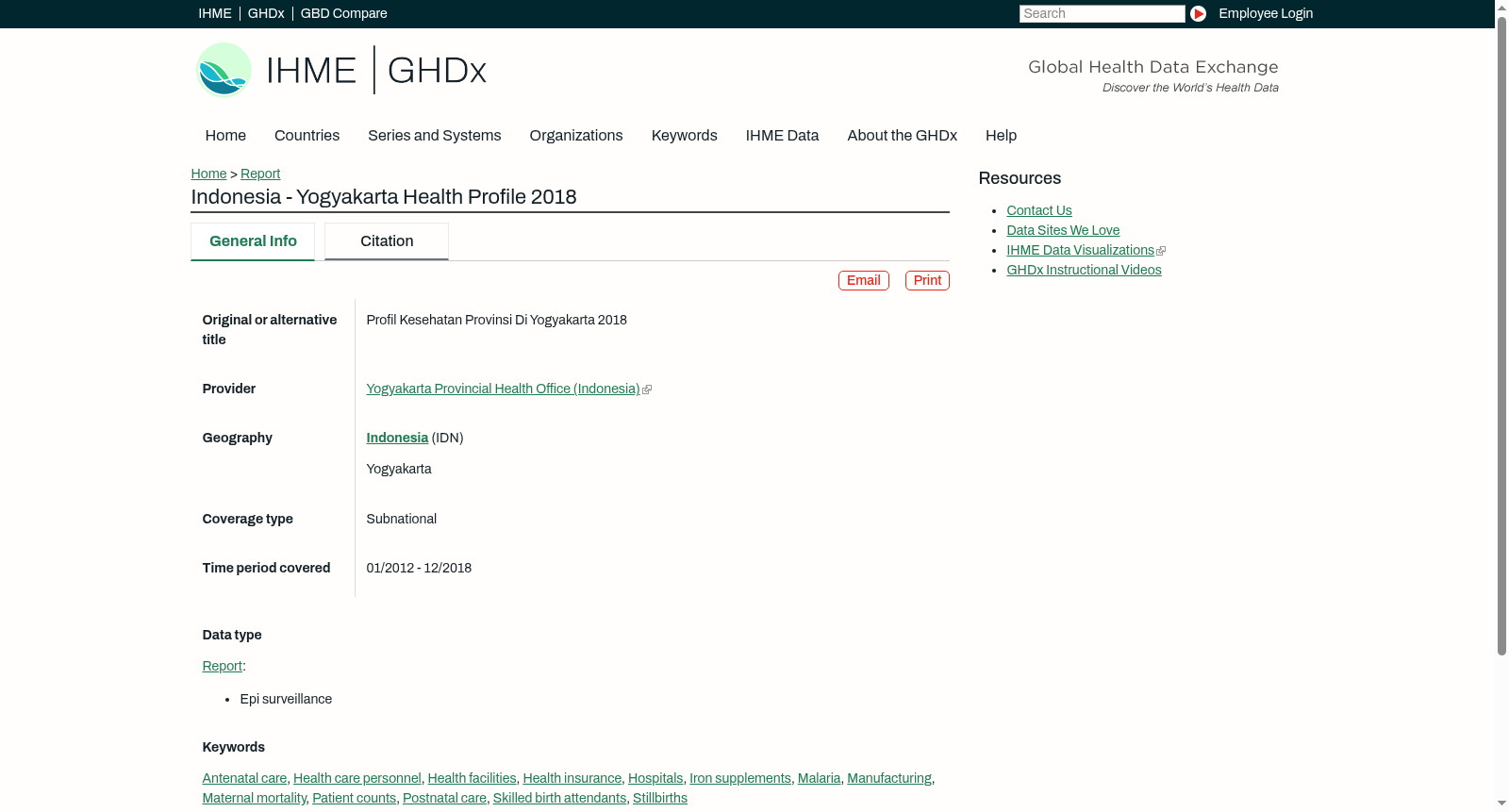Click the external link icon beside Yogyakarta Provincial Health Office
Viewport: 1509px width, 812px height.
(647, 389)
